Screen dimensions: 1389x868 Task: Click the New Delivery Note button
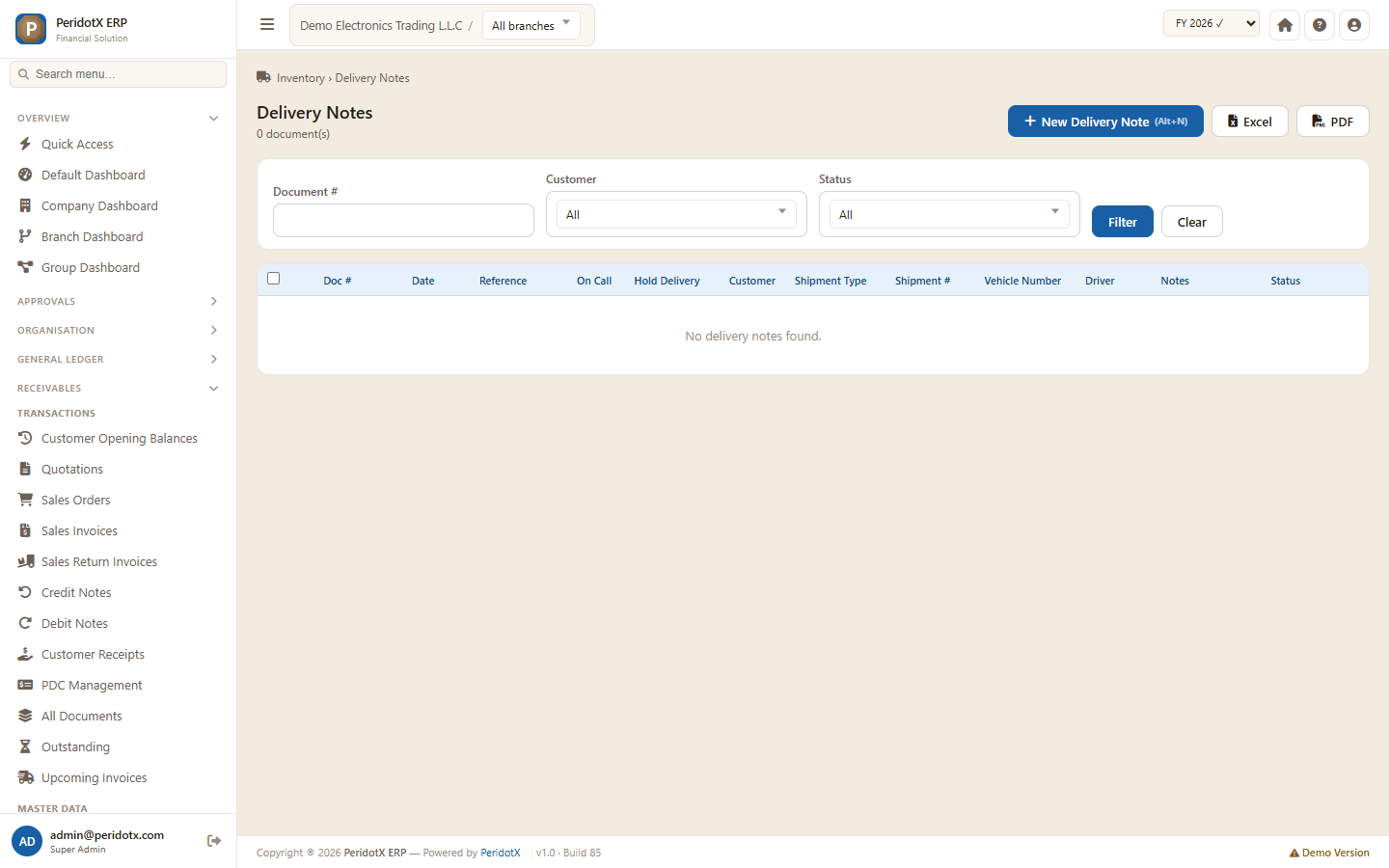[x=1105, y=122]
